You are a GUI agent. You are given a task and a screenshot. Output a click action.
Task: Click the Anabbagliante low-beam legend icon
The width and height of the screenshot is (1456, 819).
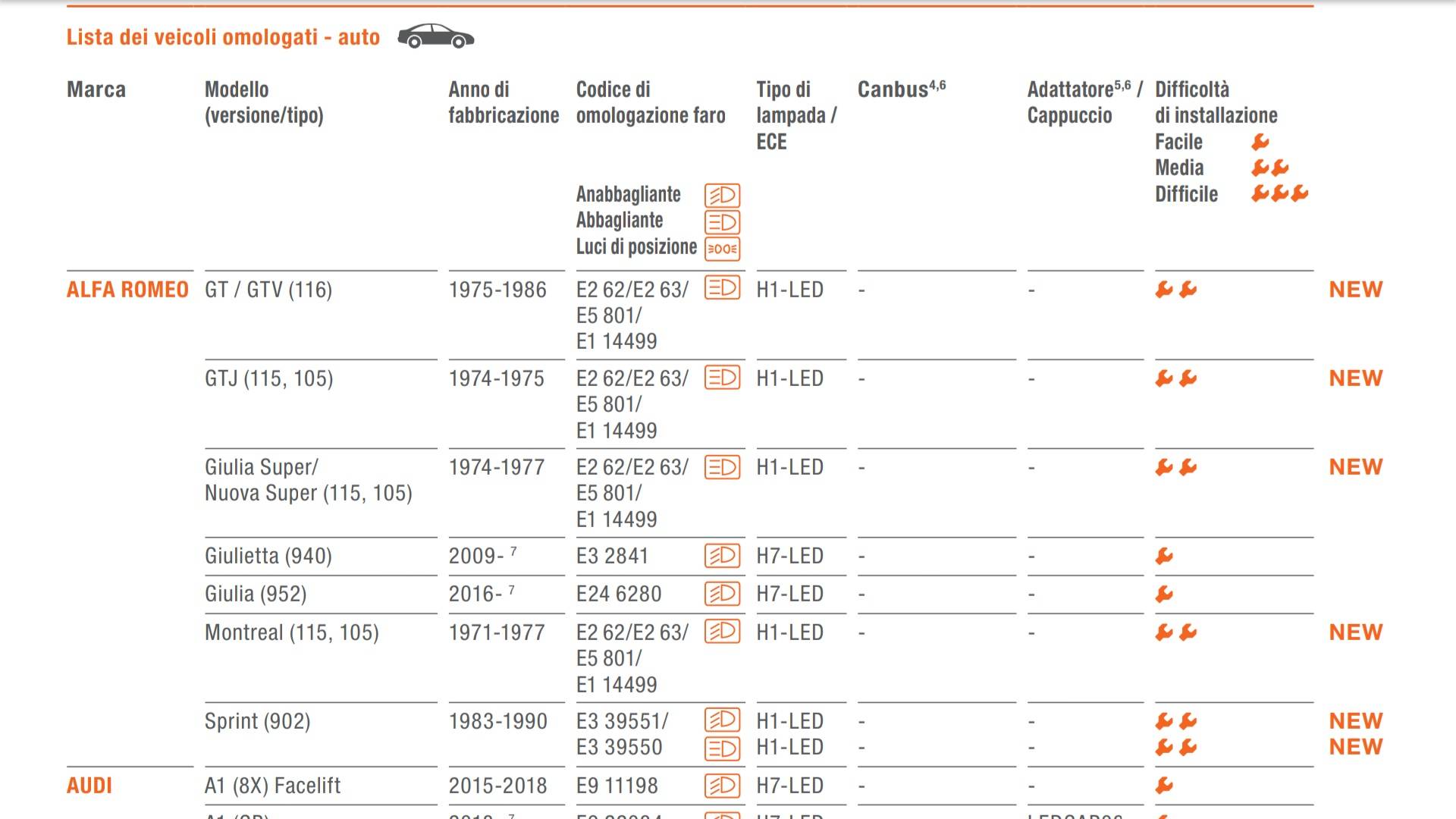[722, 196]
